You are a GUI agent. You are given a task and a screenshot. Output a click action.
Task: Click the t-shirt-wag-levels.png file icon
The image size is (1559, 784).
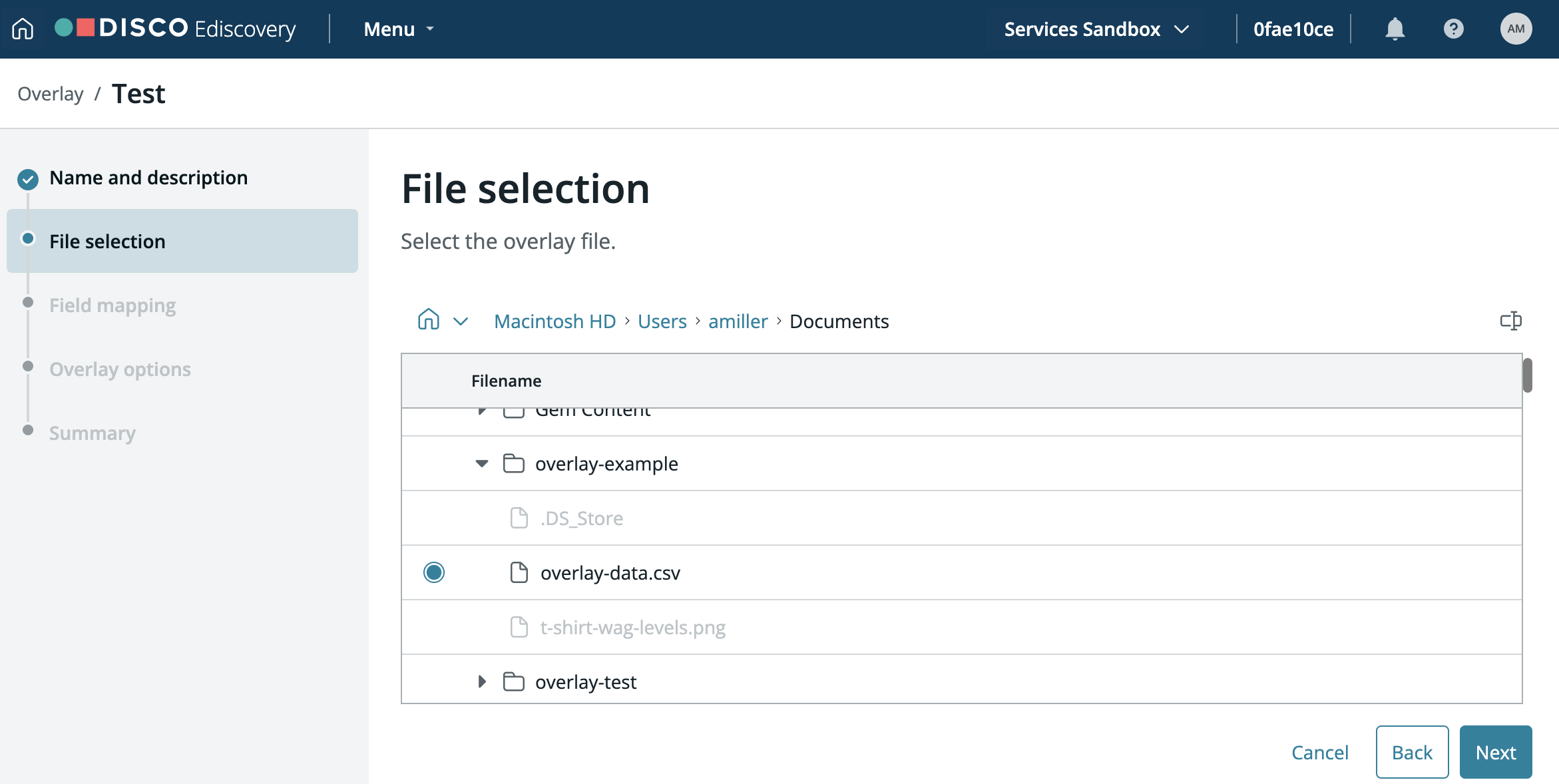519,627
